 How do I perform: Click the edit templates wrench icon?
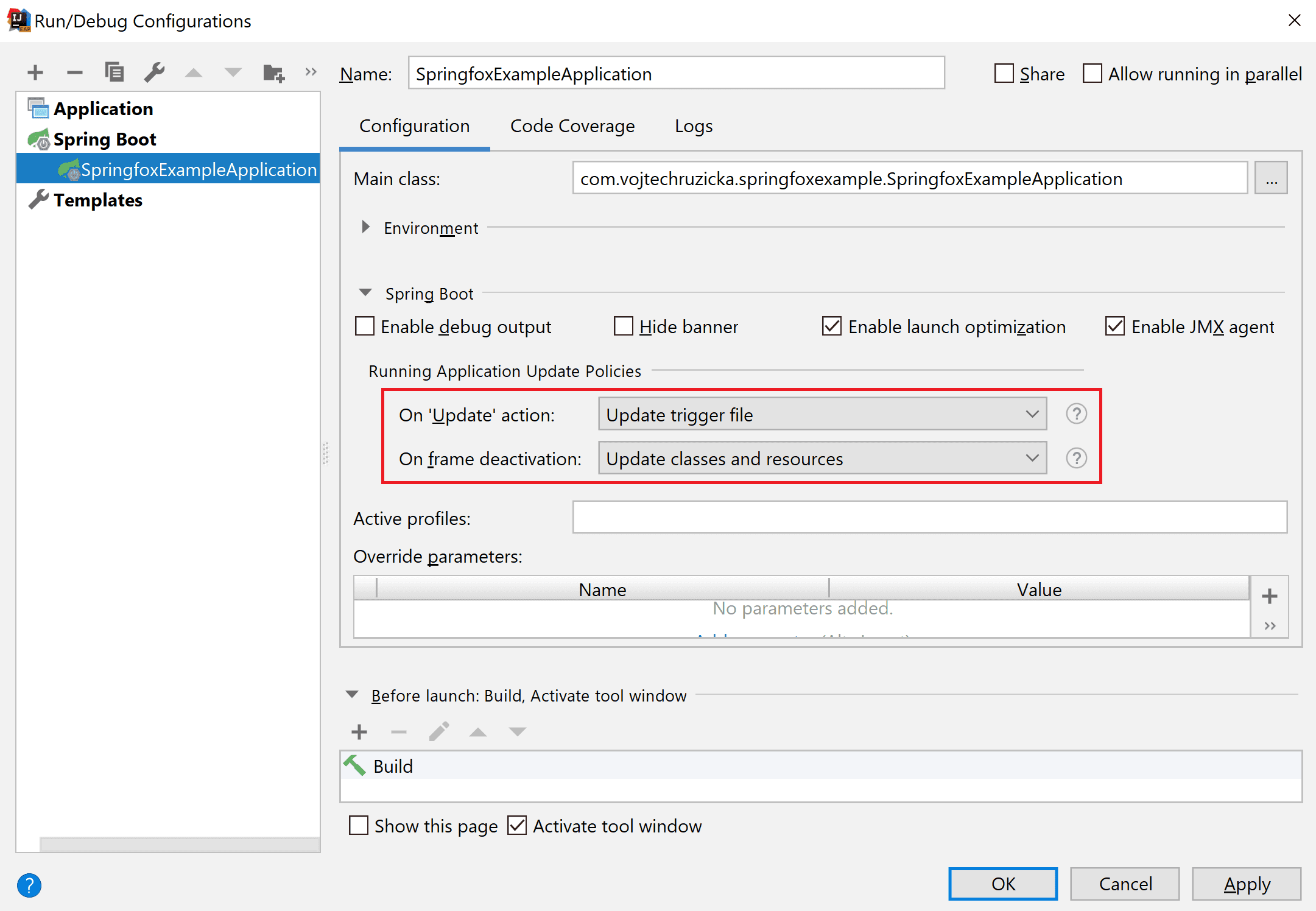coord(154,72)
